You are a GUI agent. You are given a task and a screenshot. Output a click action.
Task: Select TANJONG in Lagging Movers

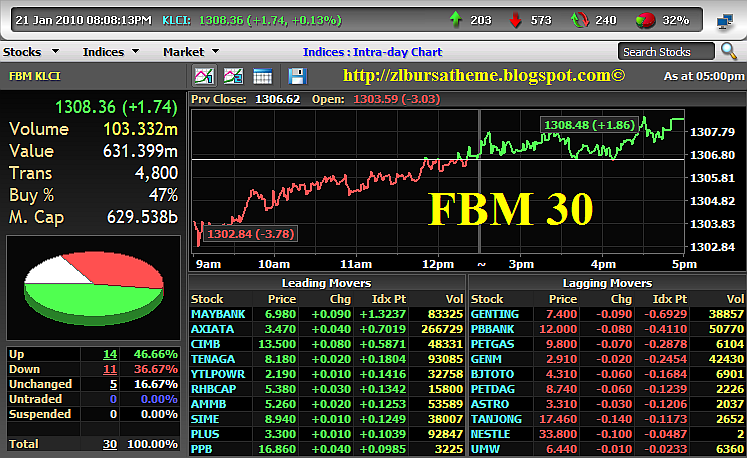pyautogui.click(x=496, y=419)
